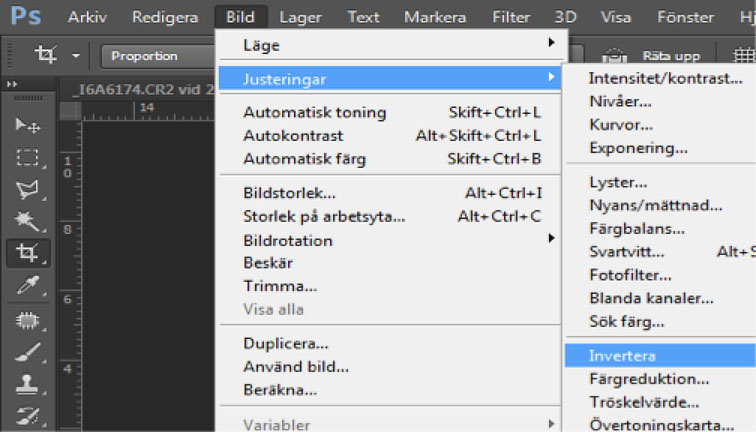The height and width of the screenshot is (432, 756).
Task: Select the History Brush tool
Action: tap(27, 417)
